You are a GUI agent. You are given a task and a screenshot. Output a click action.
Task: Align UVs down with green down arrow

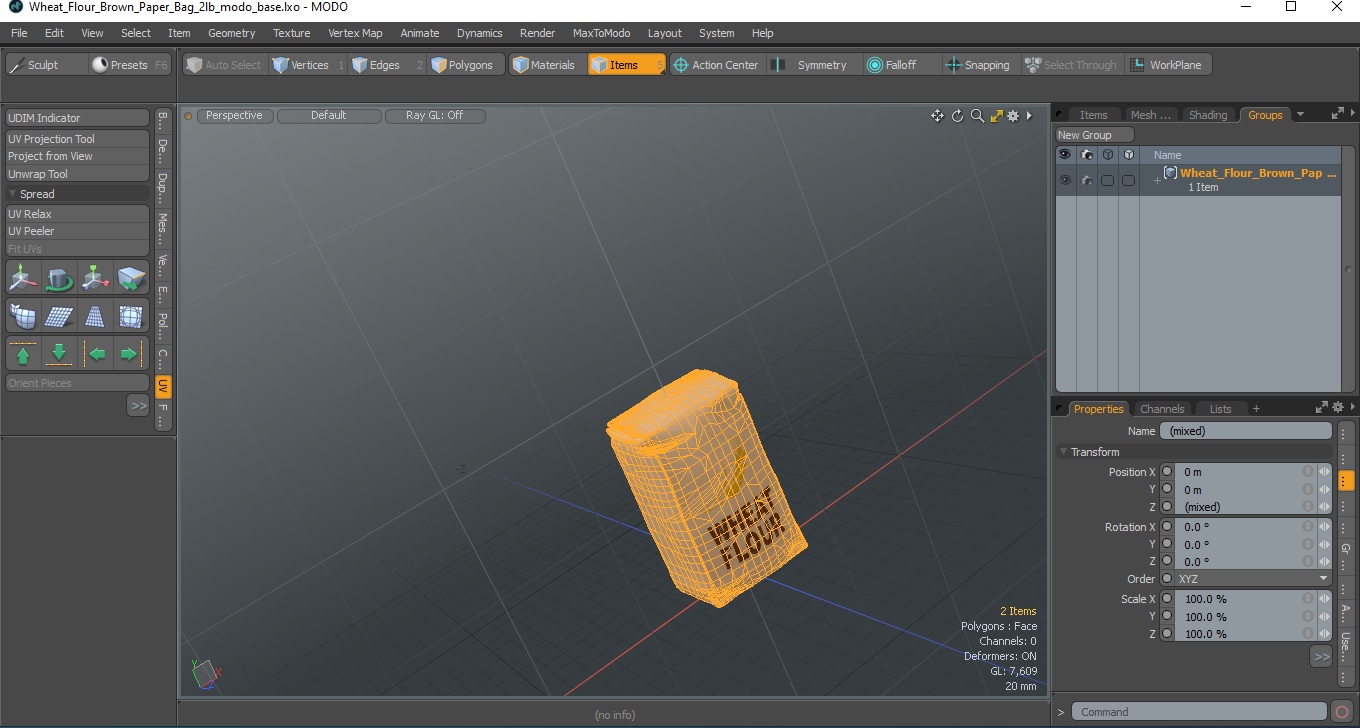tap(59, 354)
